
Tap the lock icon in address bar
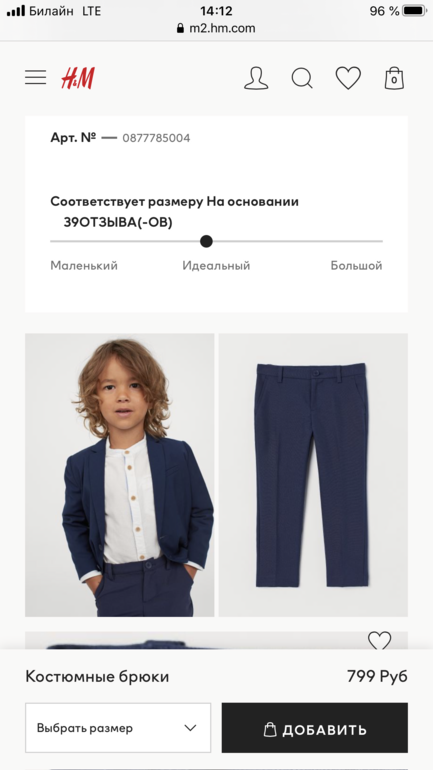181,28
